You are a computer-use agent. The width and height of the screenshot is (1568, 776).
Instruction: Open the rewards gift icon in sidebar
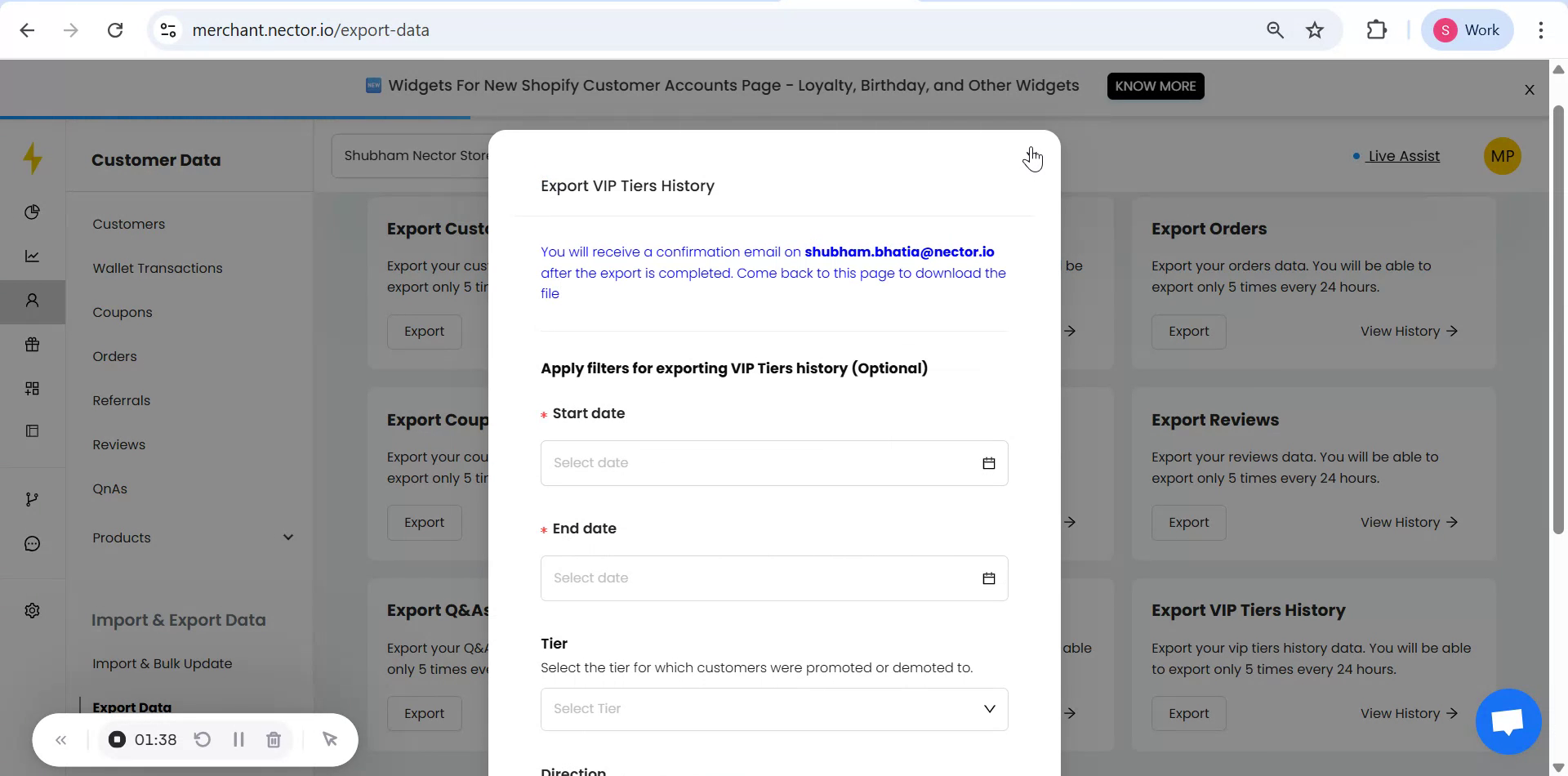click(x=33, y=344)
